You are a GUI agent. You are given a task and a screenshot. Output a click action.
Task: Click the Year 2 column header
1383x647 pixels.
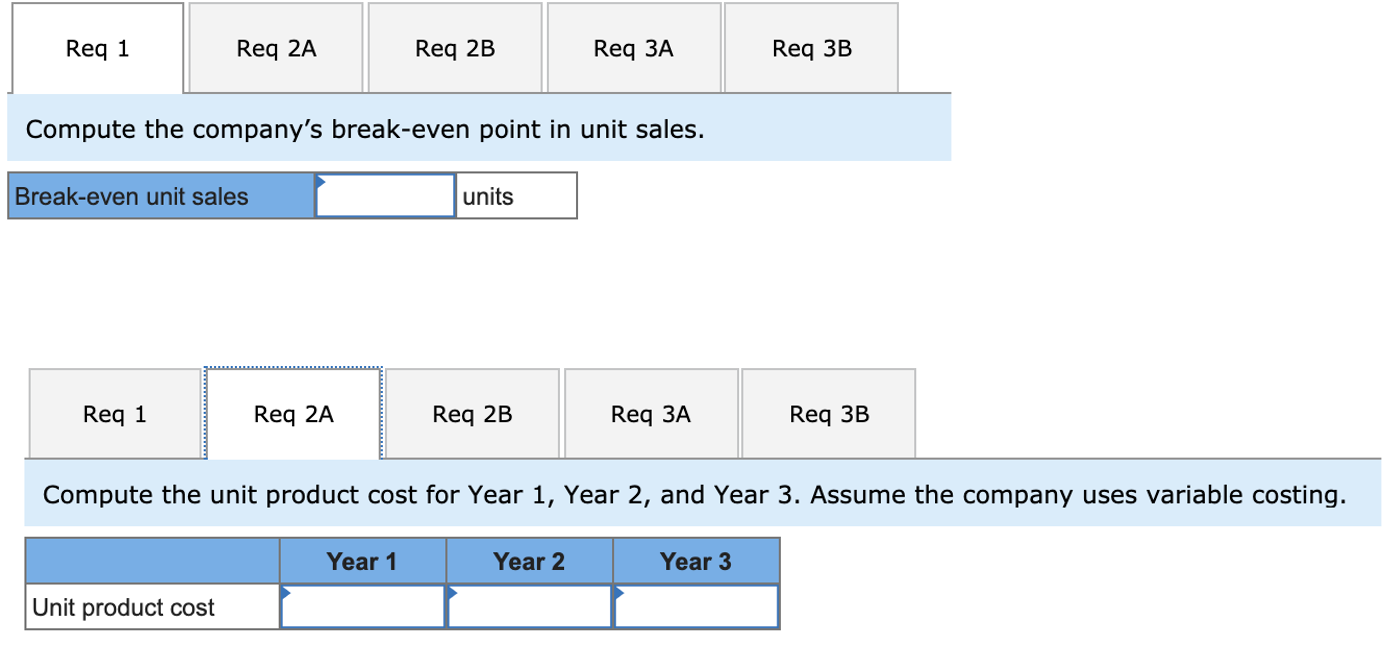[529, 561]
